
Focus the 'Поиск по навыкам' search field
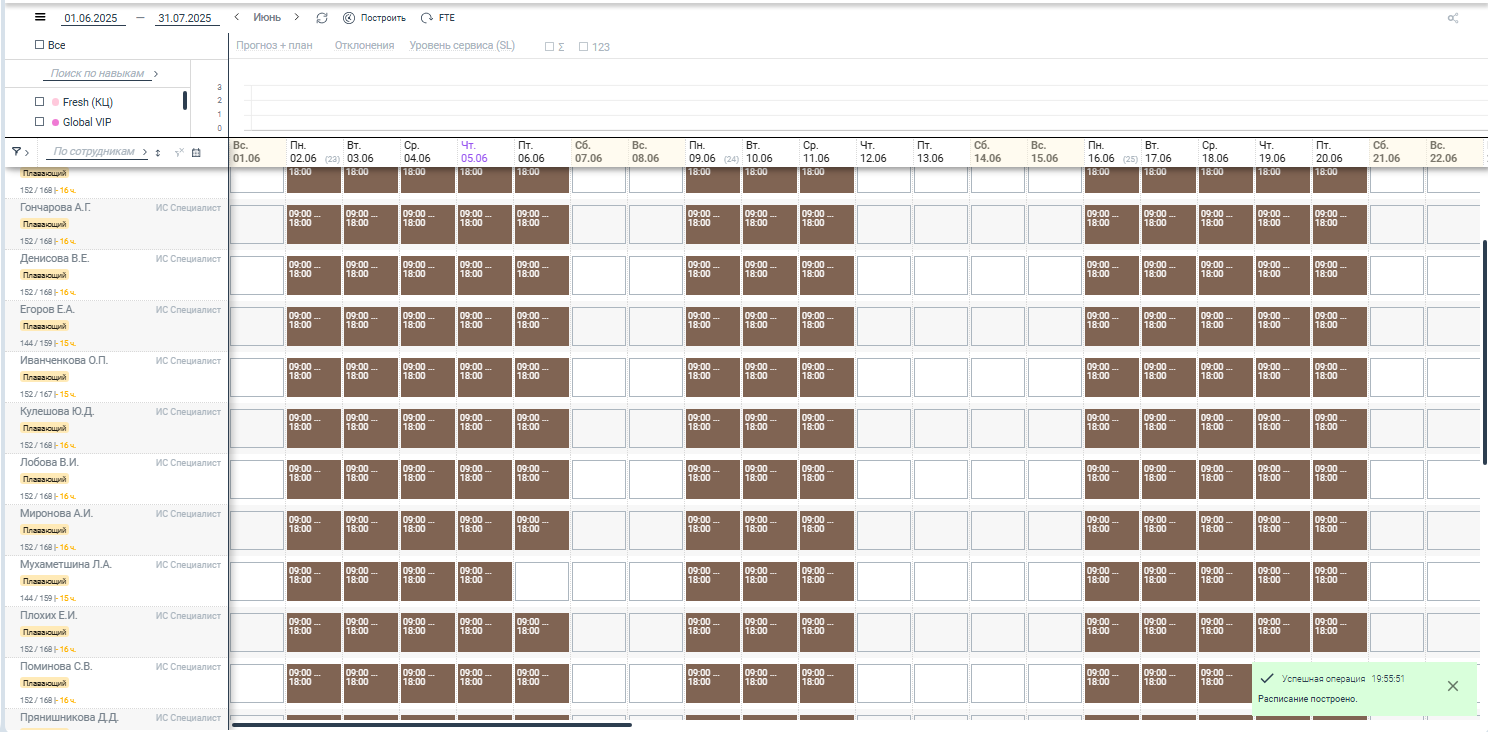click(x=97, y=74)
